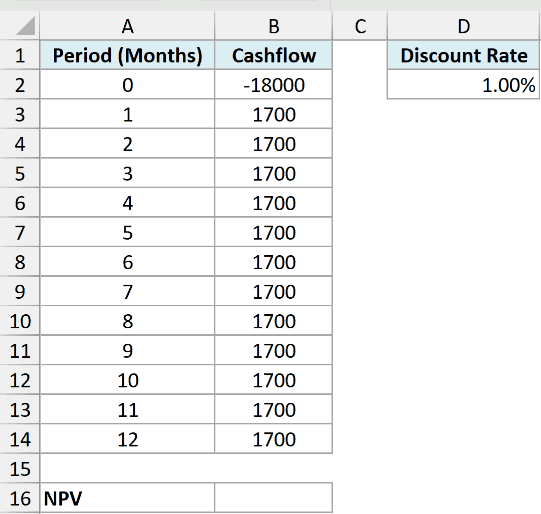Click the 1700 cashflow in row 4
This screenshot has height=514, width=541.
tap(274, 144)
